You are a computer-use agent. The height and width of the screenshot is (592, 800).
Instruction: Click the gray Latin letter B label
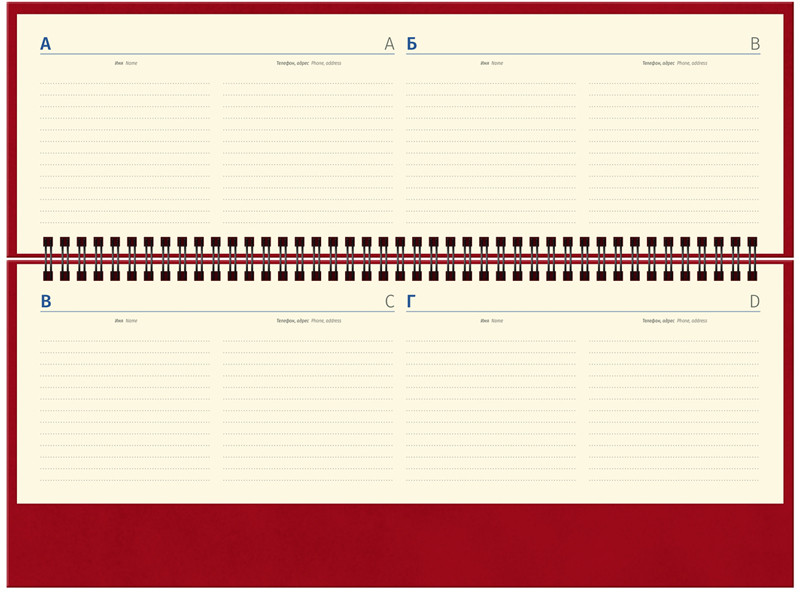point(755,44)
